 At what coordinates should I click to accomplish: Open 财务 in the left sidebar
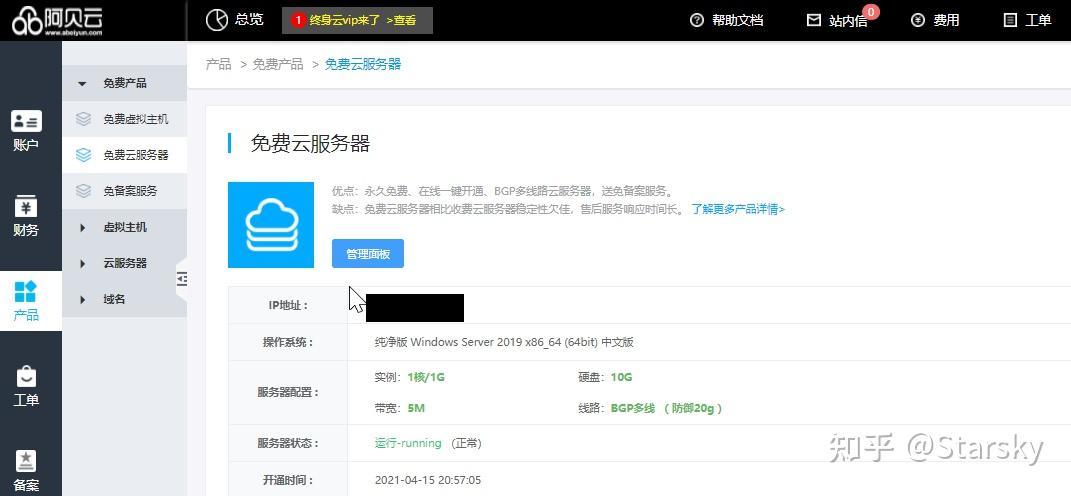point(26,215)
